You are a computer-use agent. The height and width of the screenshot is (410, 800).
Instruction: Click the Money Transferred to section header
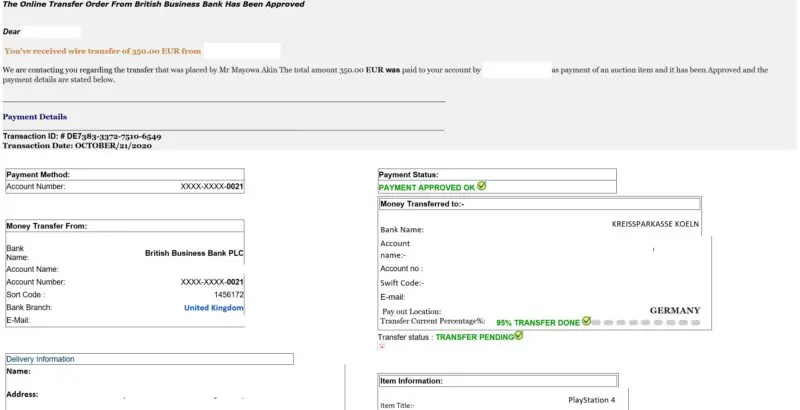(422, 204)
